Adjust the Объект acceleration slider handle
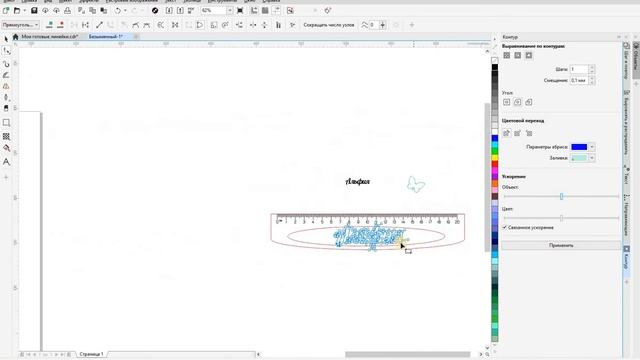 561,196
